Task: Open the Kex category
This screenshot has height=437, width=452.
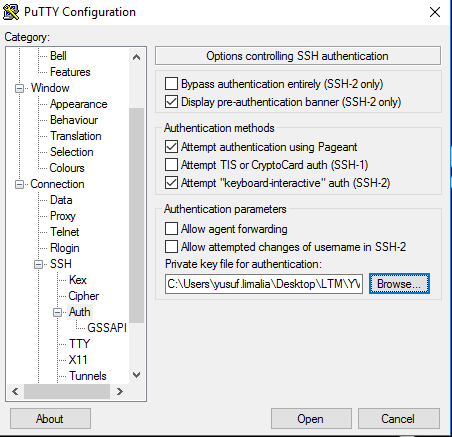Action: point(78,280)
